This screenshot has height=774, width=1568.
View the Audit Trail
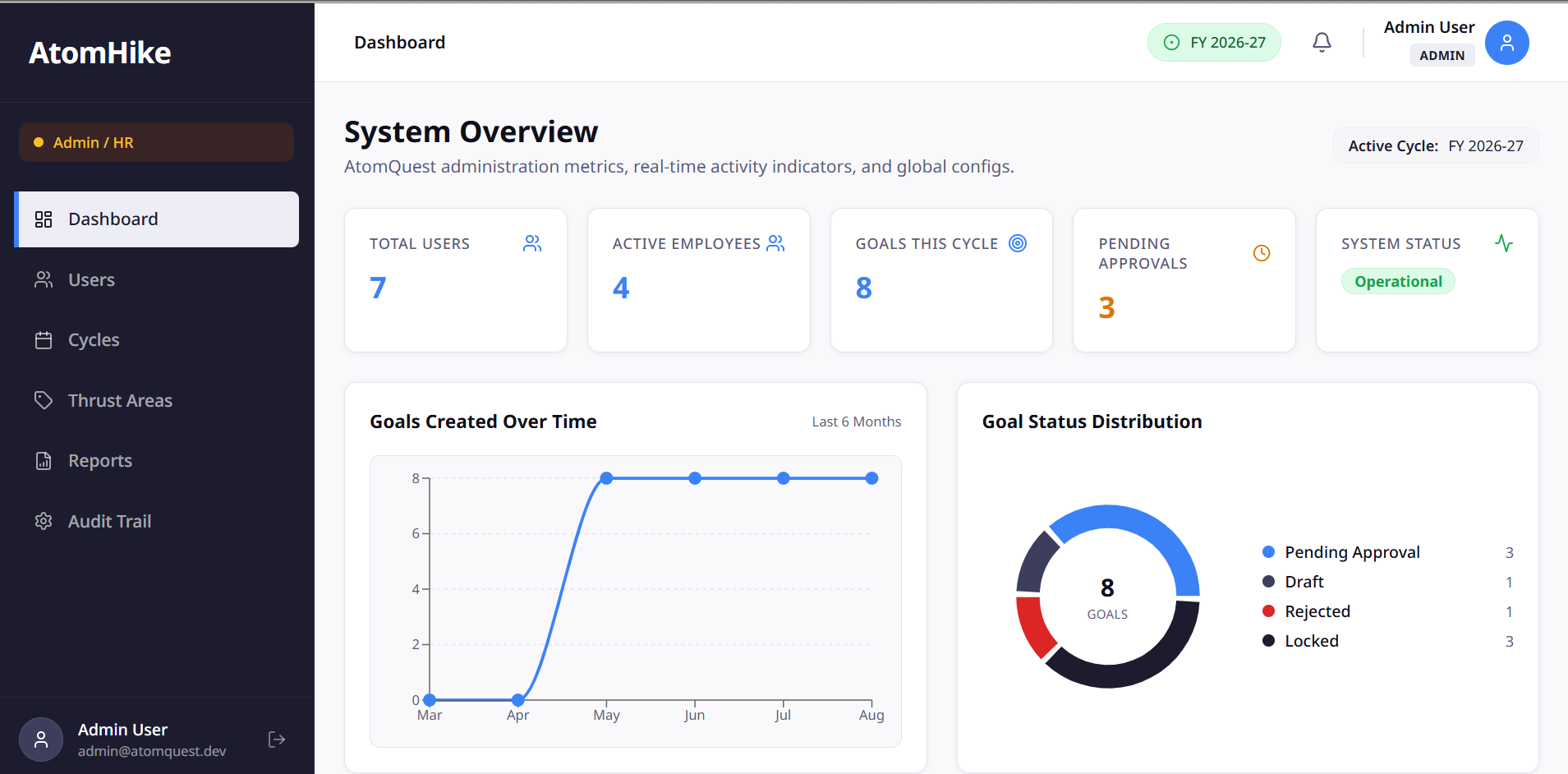157,521
